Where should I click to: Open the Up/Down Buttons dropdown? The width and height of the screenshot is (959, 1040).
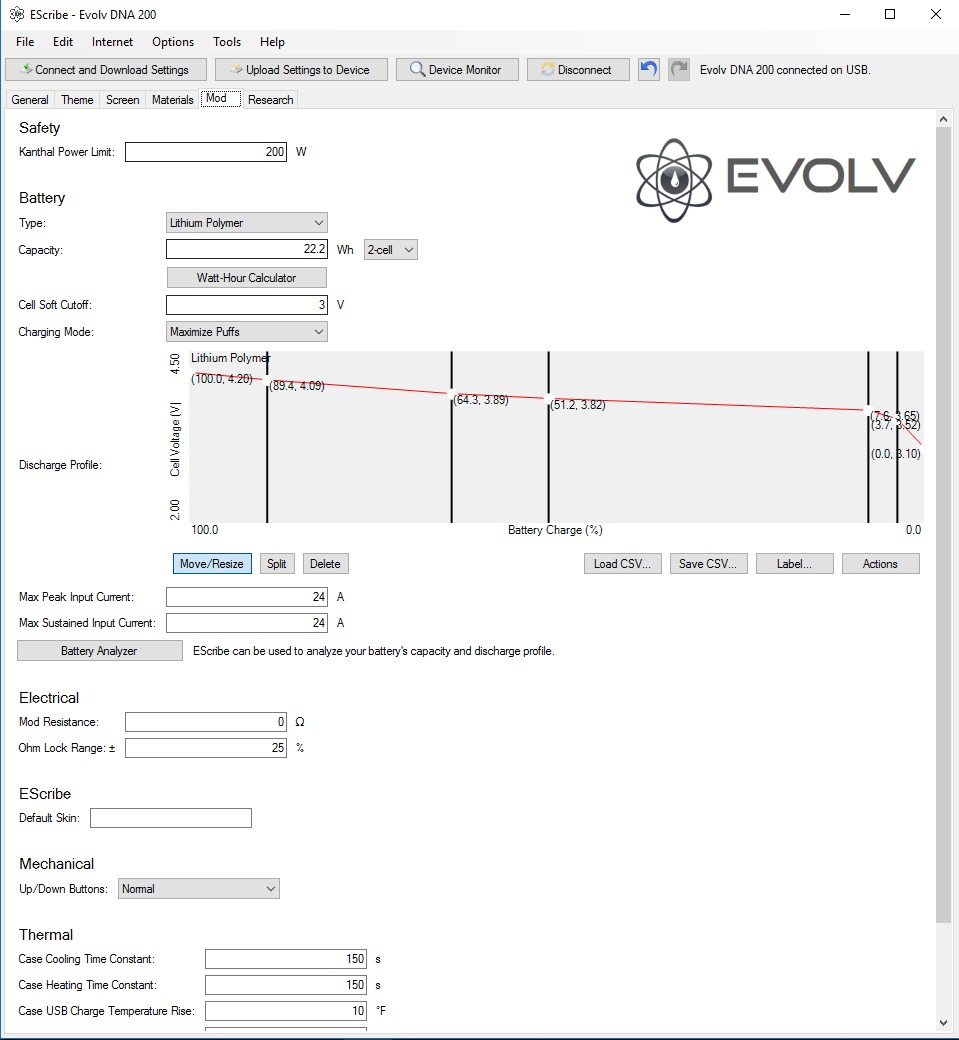pos(198,888)
